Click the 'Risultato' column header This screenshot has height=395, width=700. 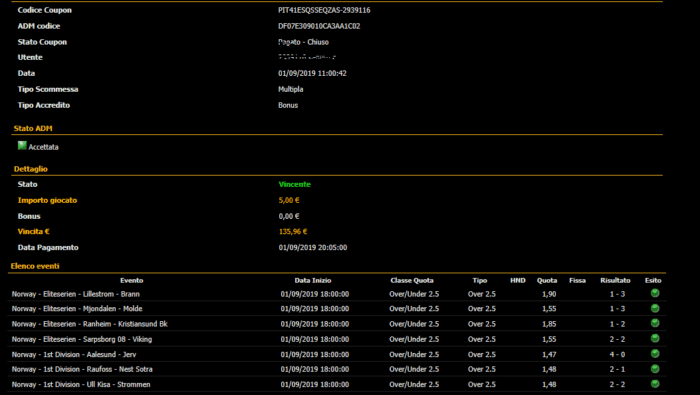615,280
